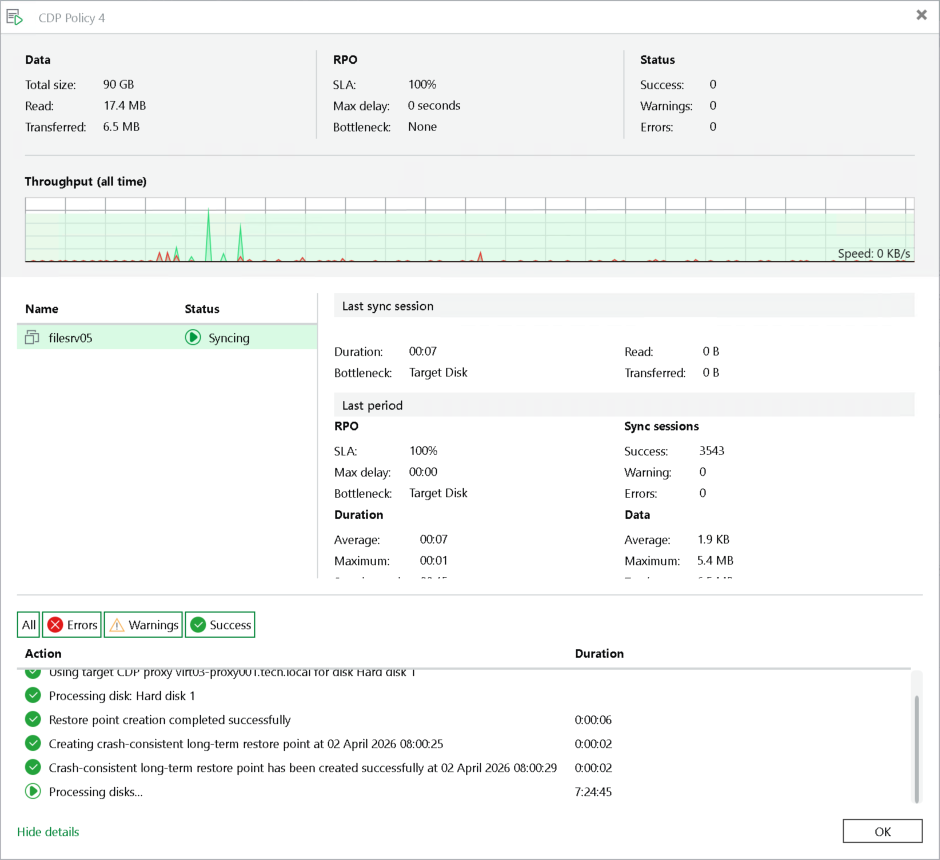Click success icon for Crash-consistent restore point created
The image size is (940, 860).
point(33,767)
